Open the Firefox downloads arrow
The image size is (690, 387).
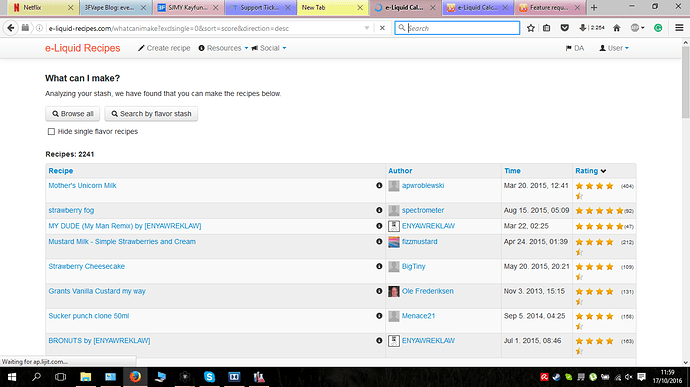pyautogui.click(x=583, y=28)
